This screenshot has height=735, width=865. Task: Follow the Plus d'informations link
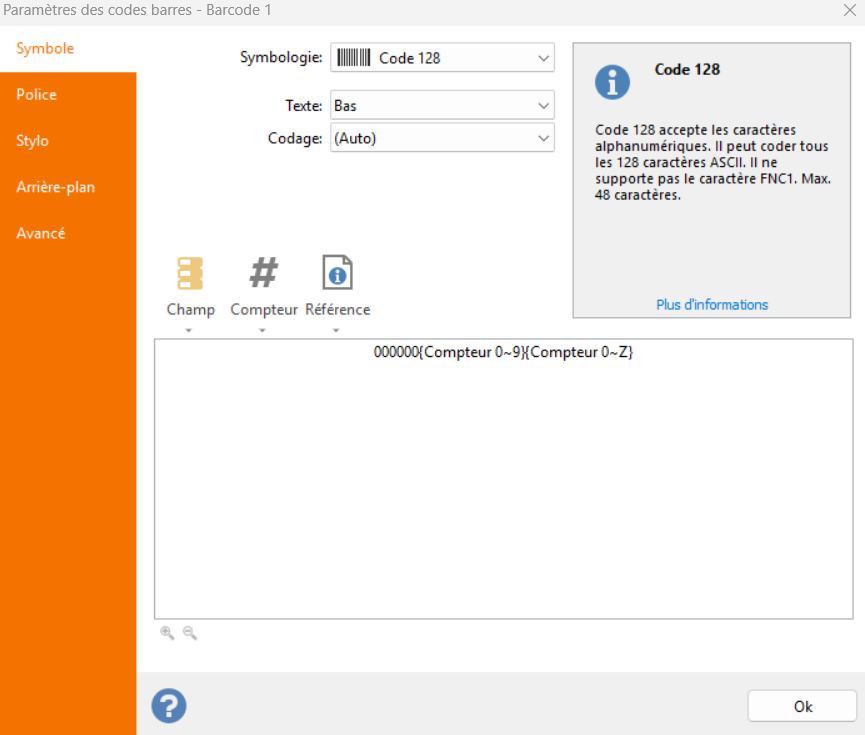712,305
